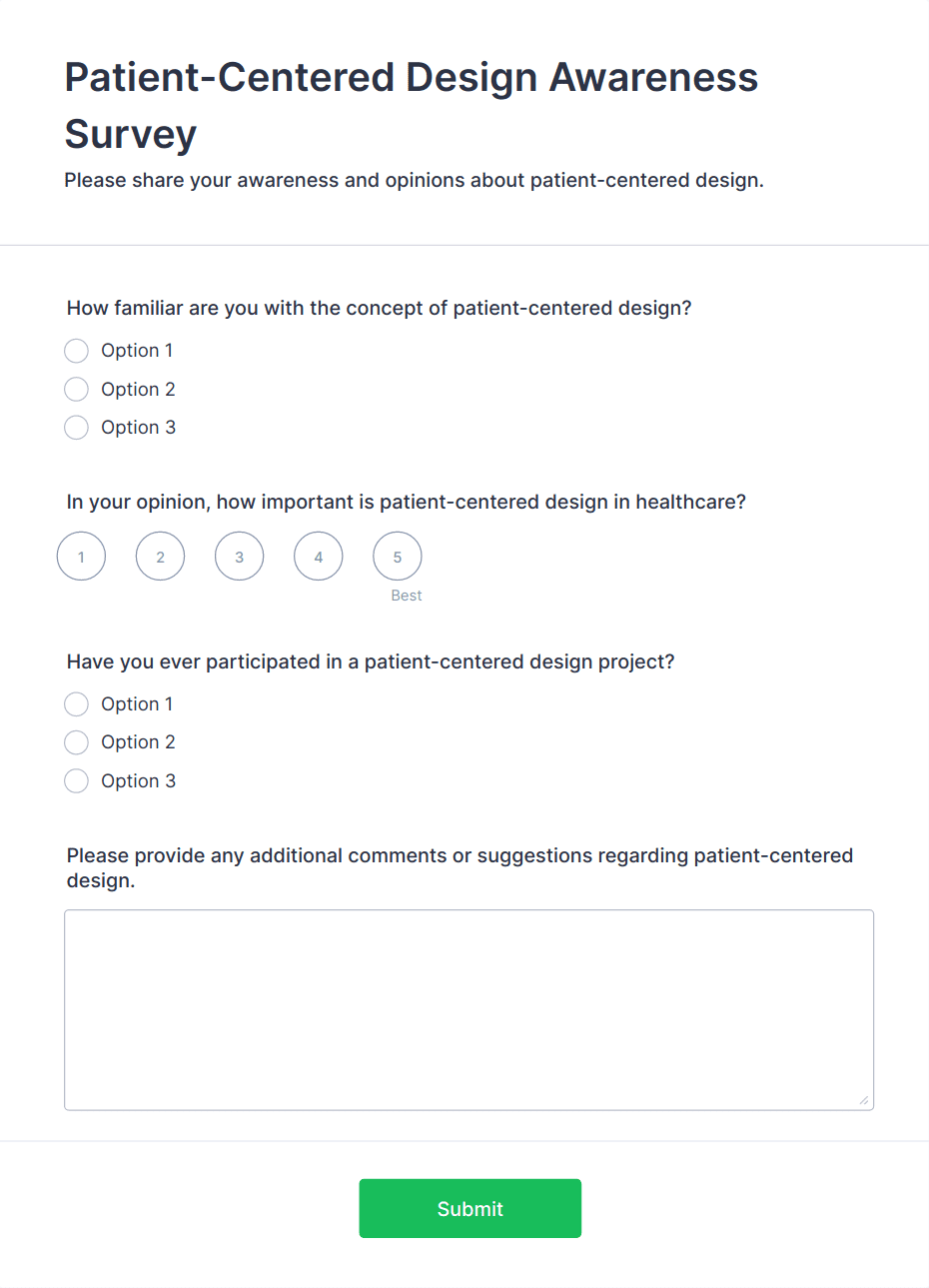
Task: Select rating 4 on the importance scale
Action: (x=318, y=557)
